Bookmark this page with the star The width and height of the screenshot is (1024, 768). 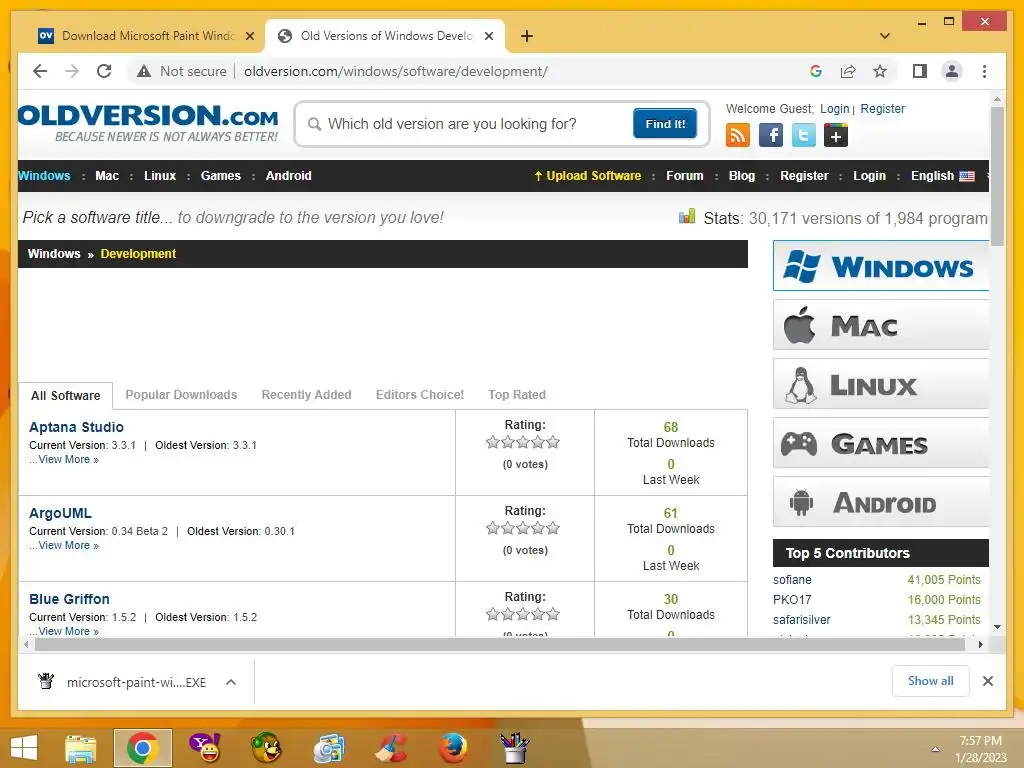(x=880, y=71)
